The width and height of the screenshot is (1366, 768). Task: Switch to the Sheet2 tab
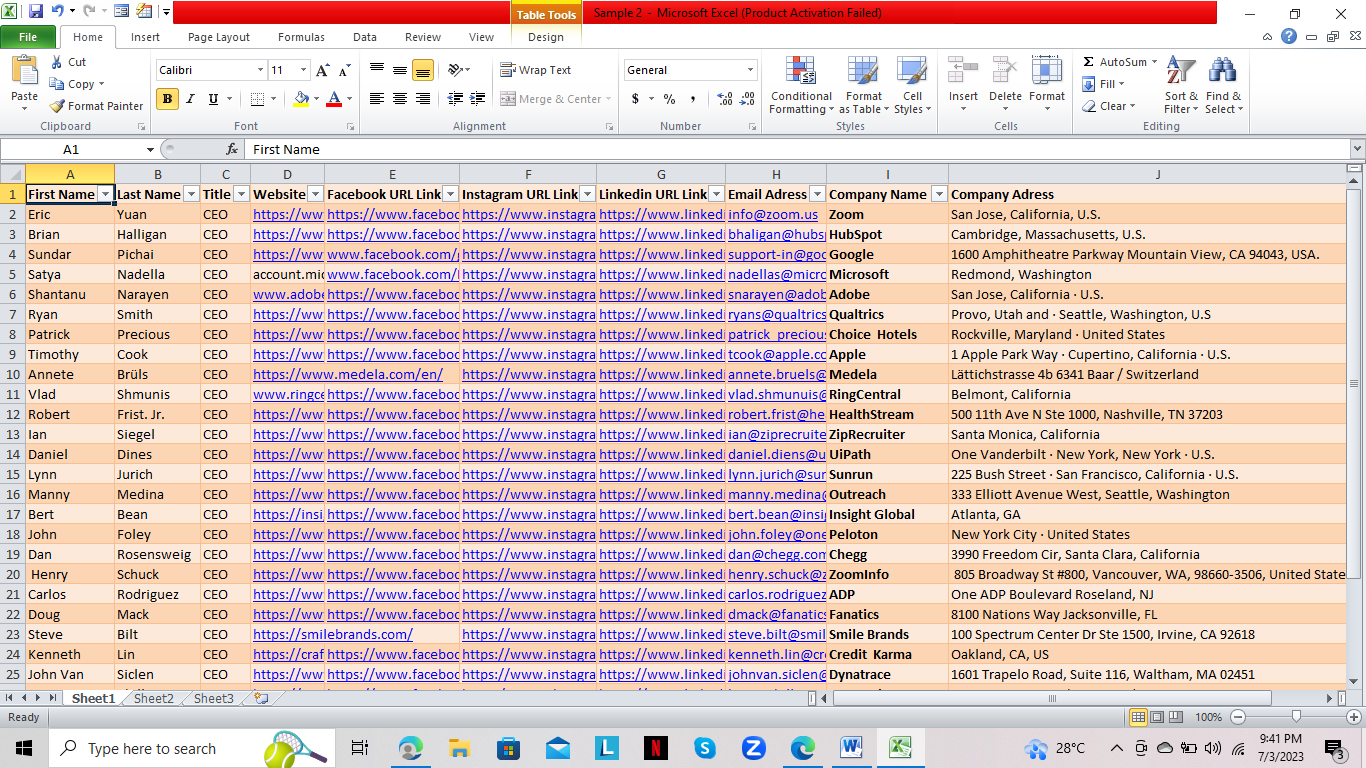[x=154, y=698]
